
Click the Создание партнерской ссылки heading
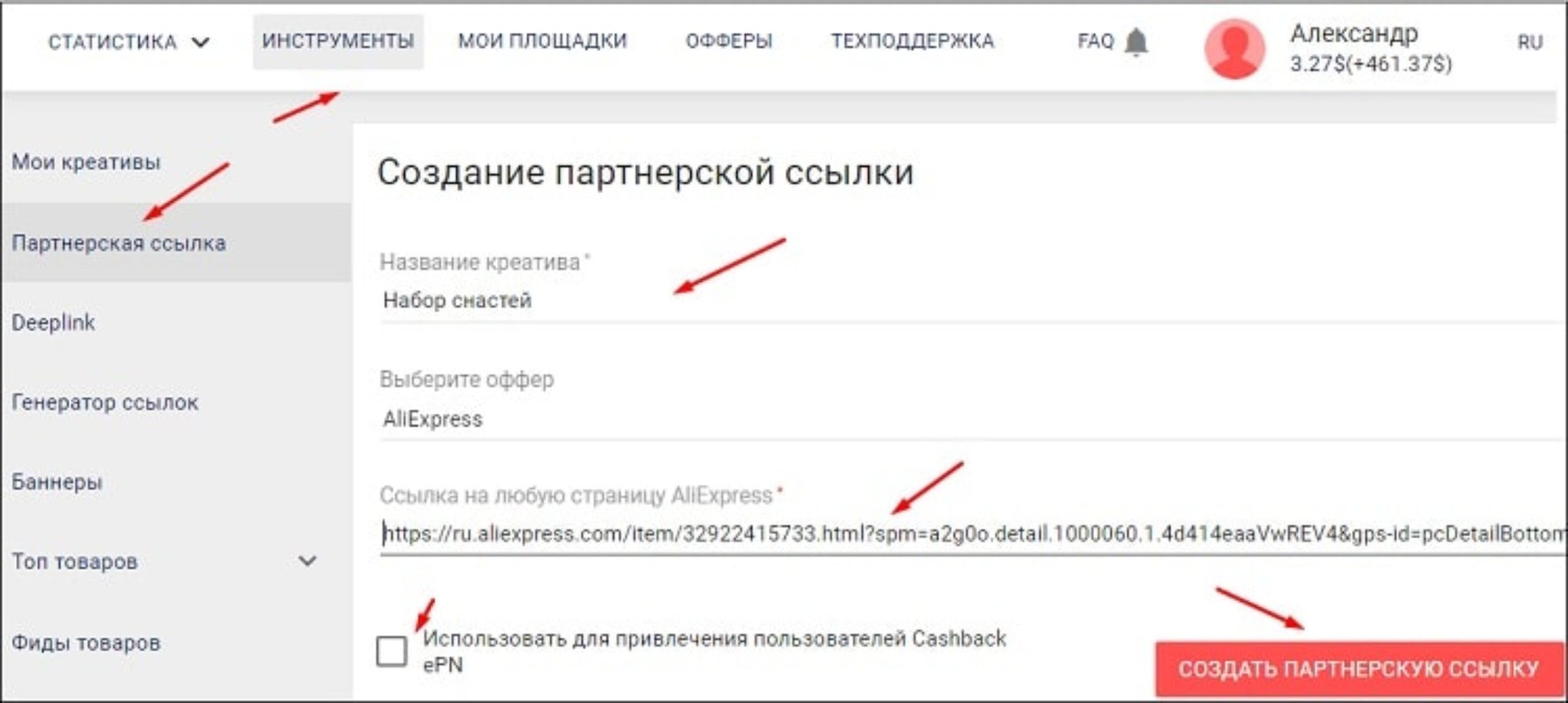(x=645, y=172)
